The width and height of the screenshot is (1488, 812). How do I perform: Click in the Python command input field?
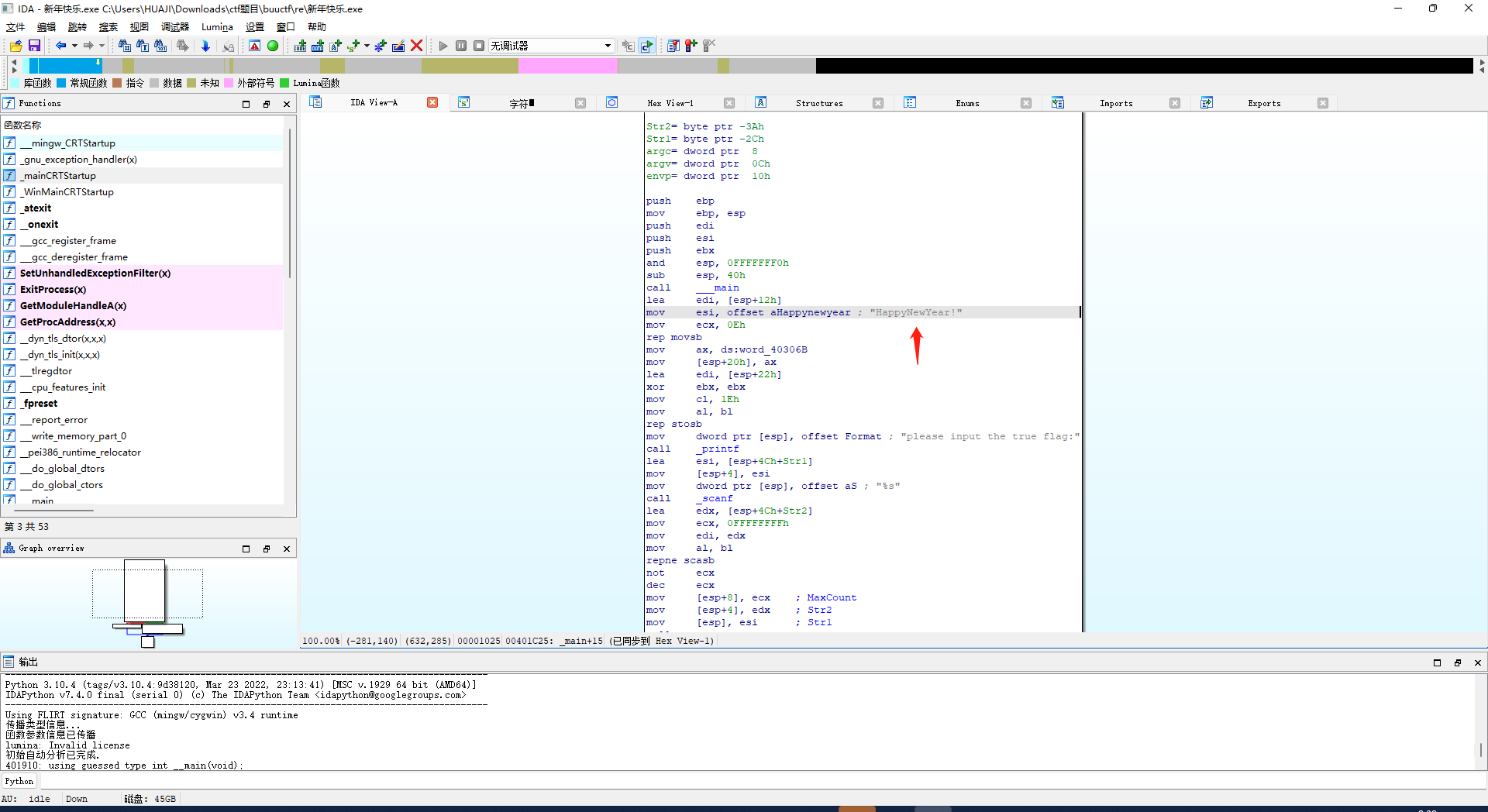click(x=762, y=781)
